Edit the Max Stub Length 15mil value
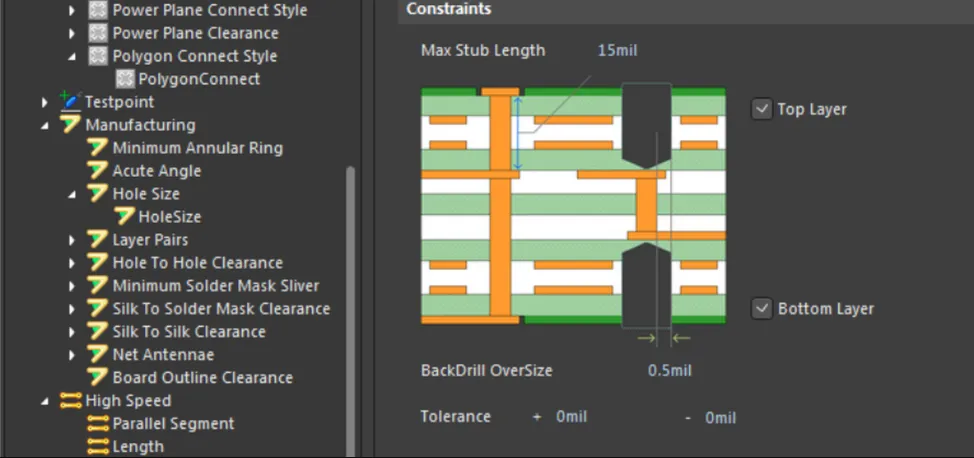This screenshot has height=458, width=974. coord(617,50)
